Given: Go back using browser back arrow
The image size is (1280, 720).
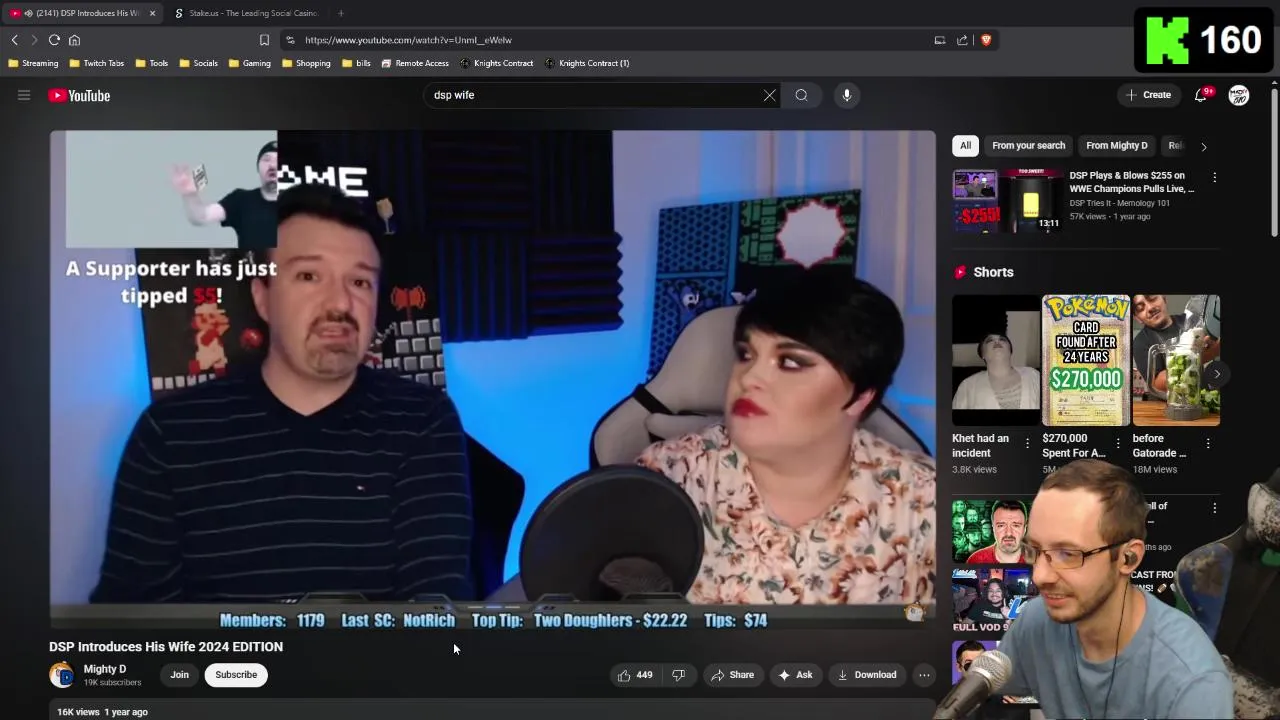Looking at the screenshot, I should (15, 40).
